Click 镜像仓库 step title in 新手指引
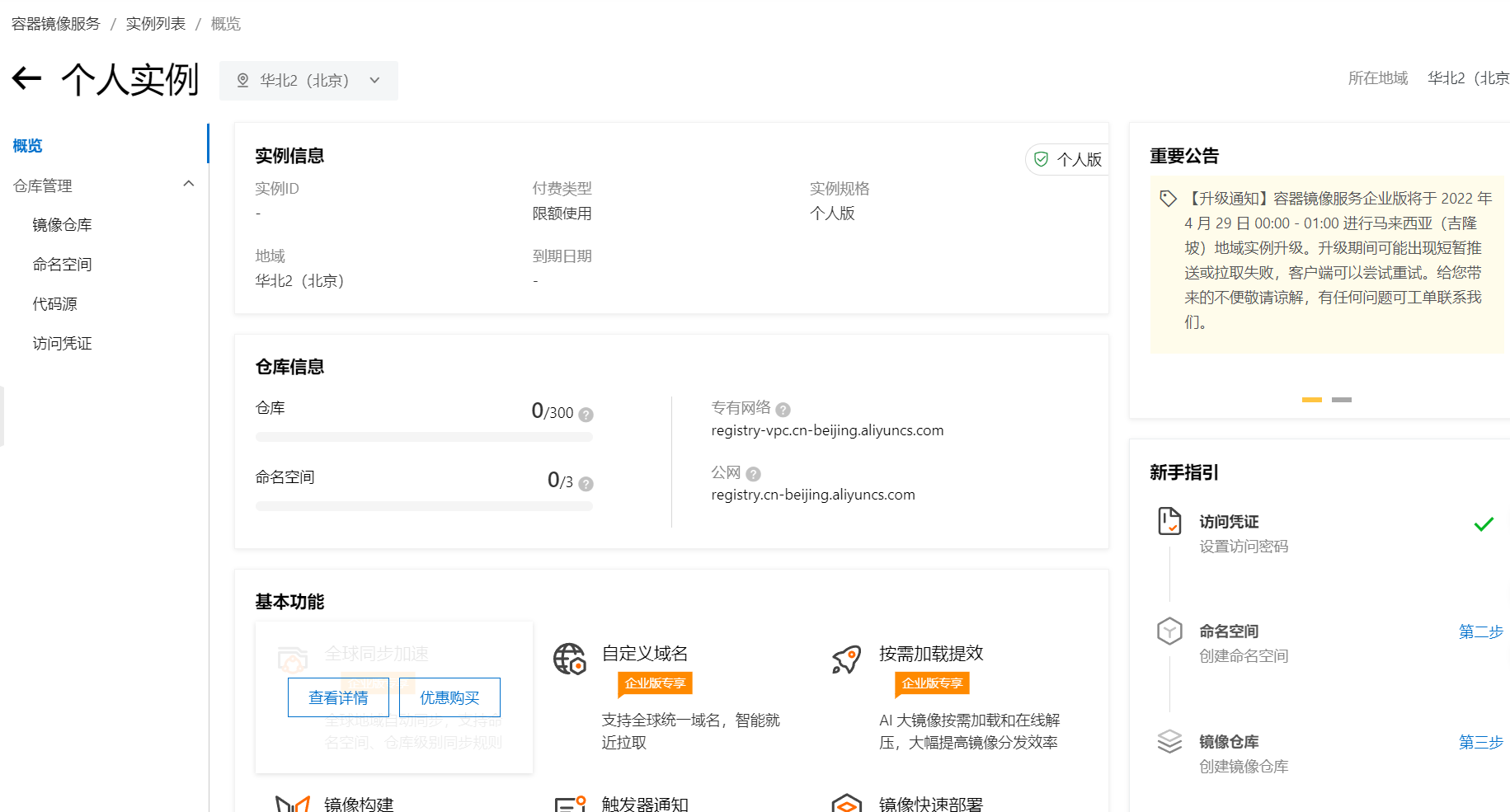 (1229, 742)
